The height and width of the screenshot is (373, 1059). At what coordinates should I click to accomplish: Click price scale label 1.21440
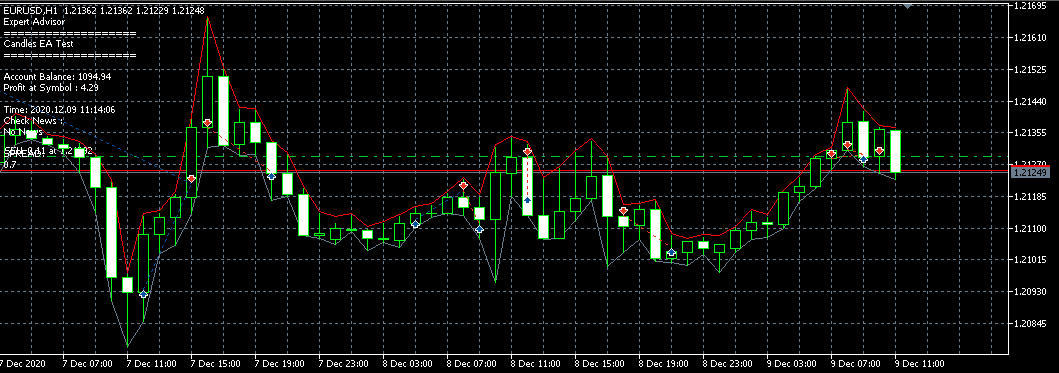click(x=1029, y=101)
